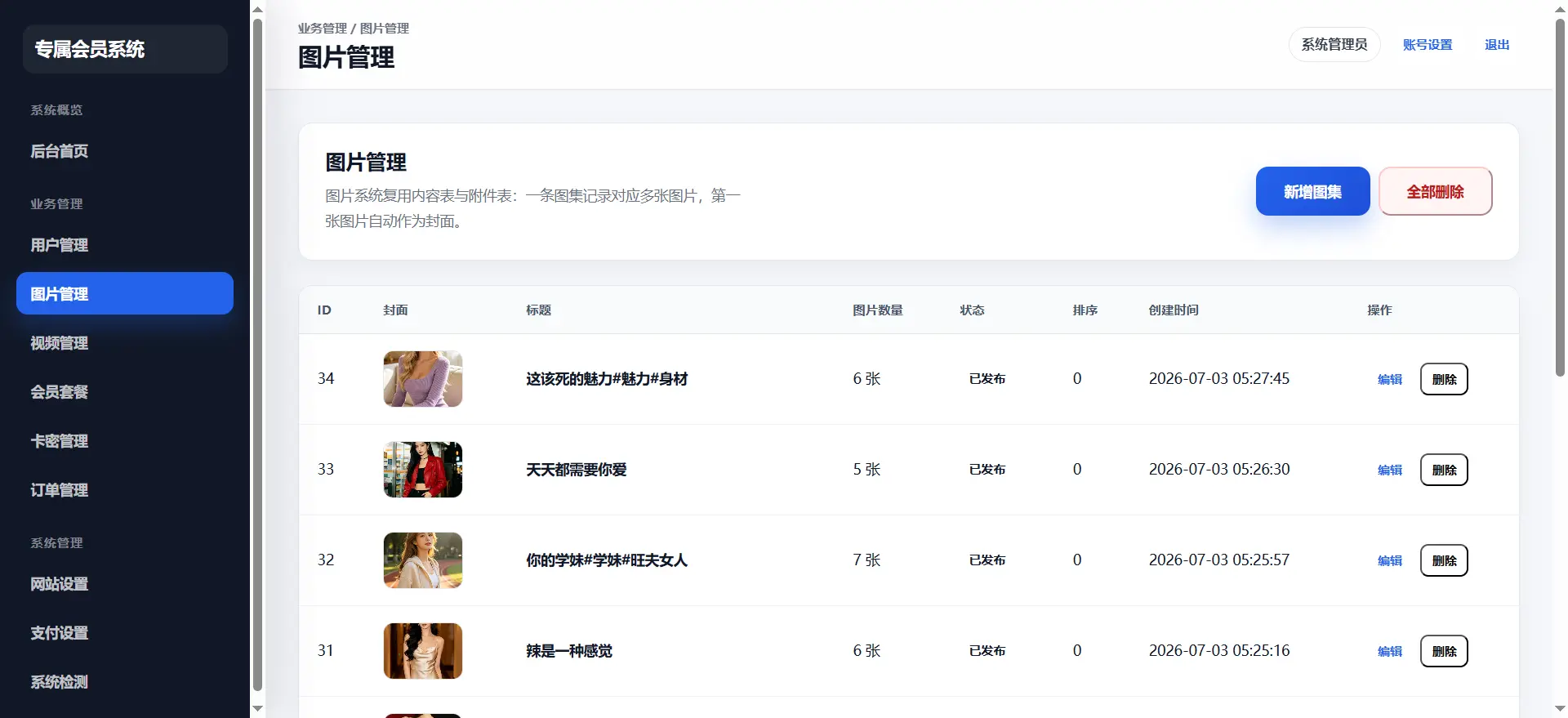Open 账号设置 link
Image resolution: width=1568 pixels, height=718 pixels.
[1428, 45]
